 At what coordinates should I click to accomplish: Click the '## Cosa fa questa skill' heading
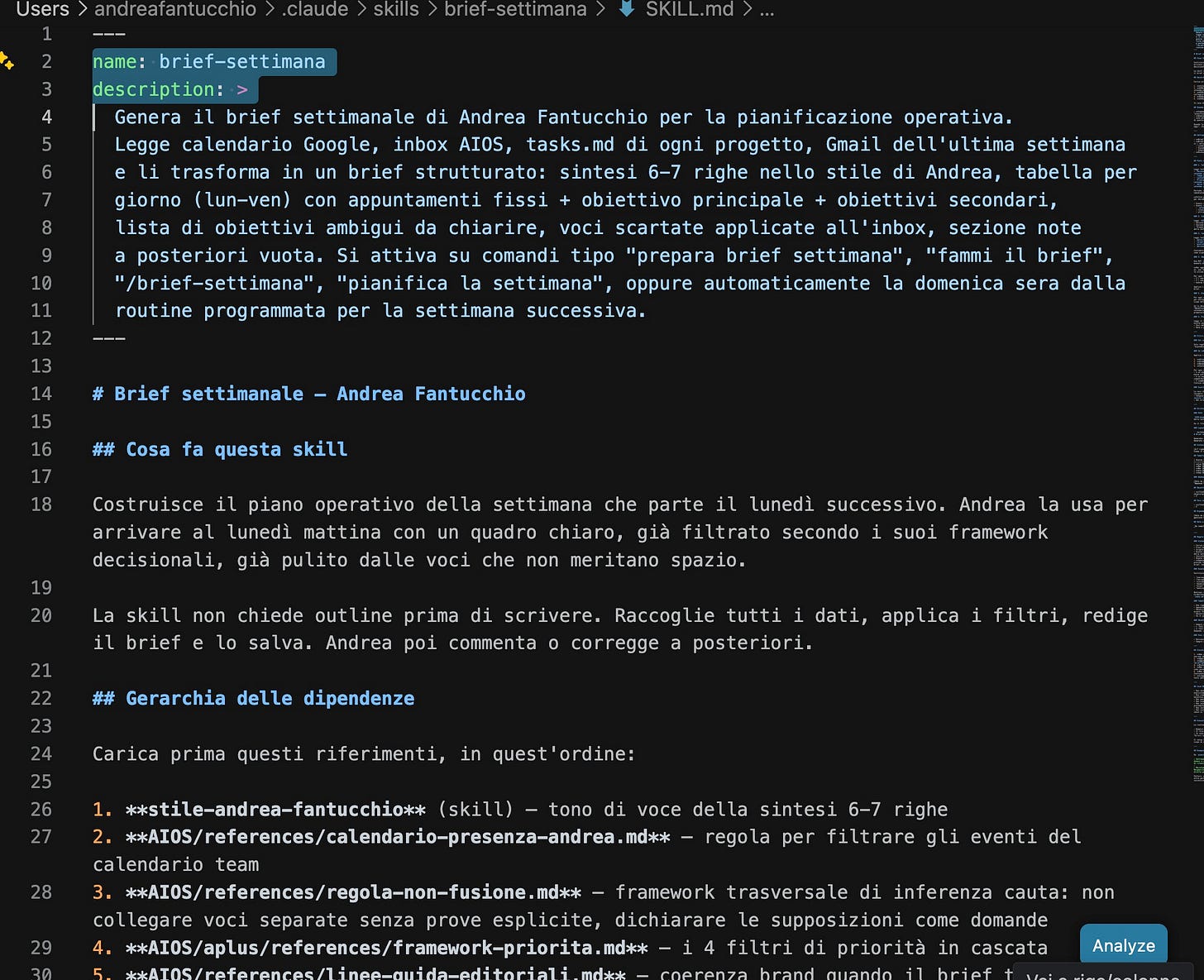click(220, 449)
